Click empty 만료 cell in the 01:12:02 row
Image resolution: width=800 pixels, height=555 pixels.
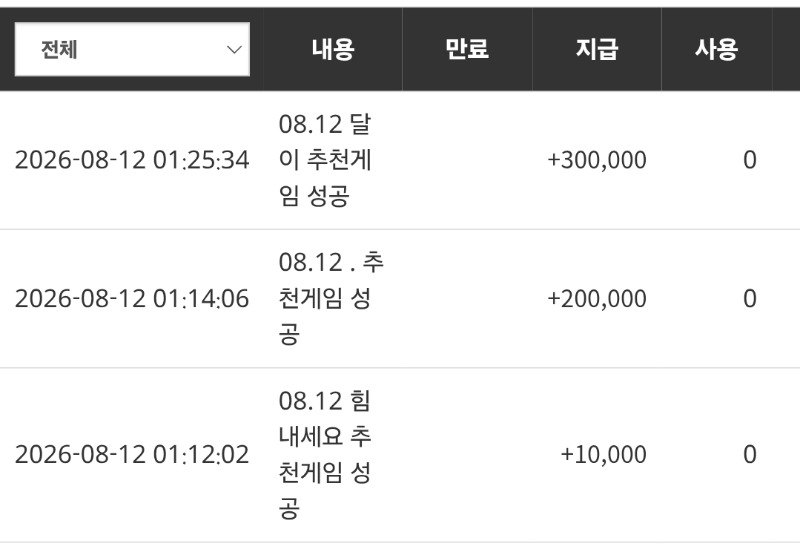pos(467,455)
